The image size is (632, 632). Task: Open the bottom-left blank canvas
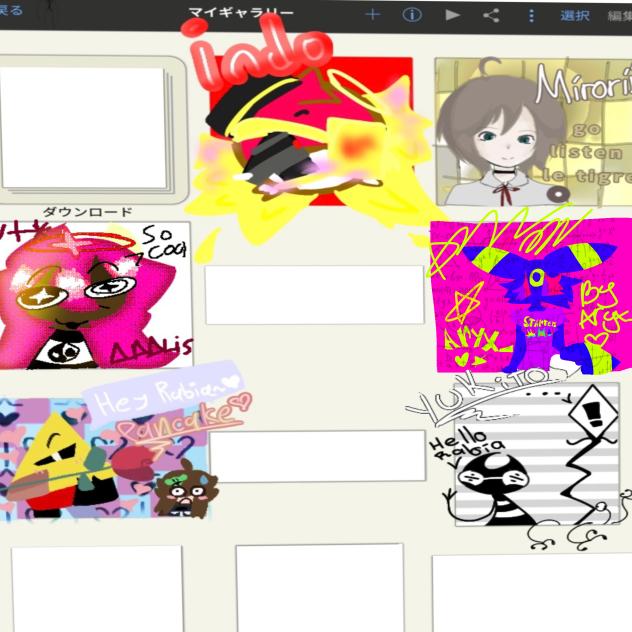pyautogui.click(x=97, y=588)
